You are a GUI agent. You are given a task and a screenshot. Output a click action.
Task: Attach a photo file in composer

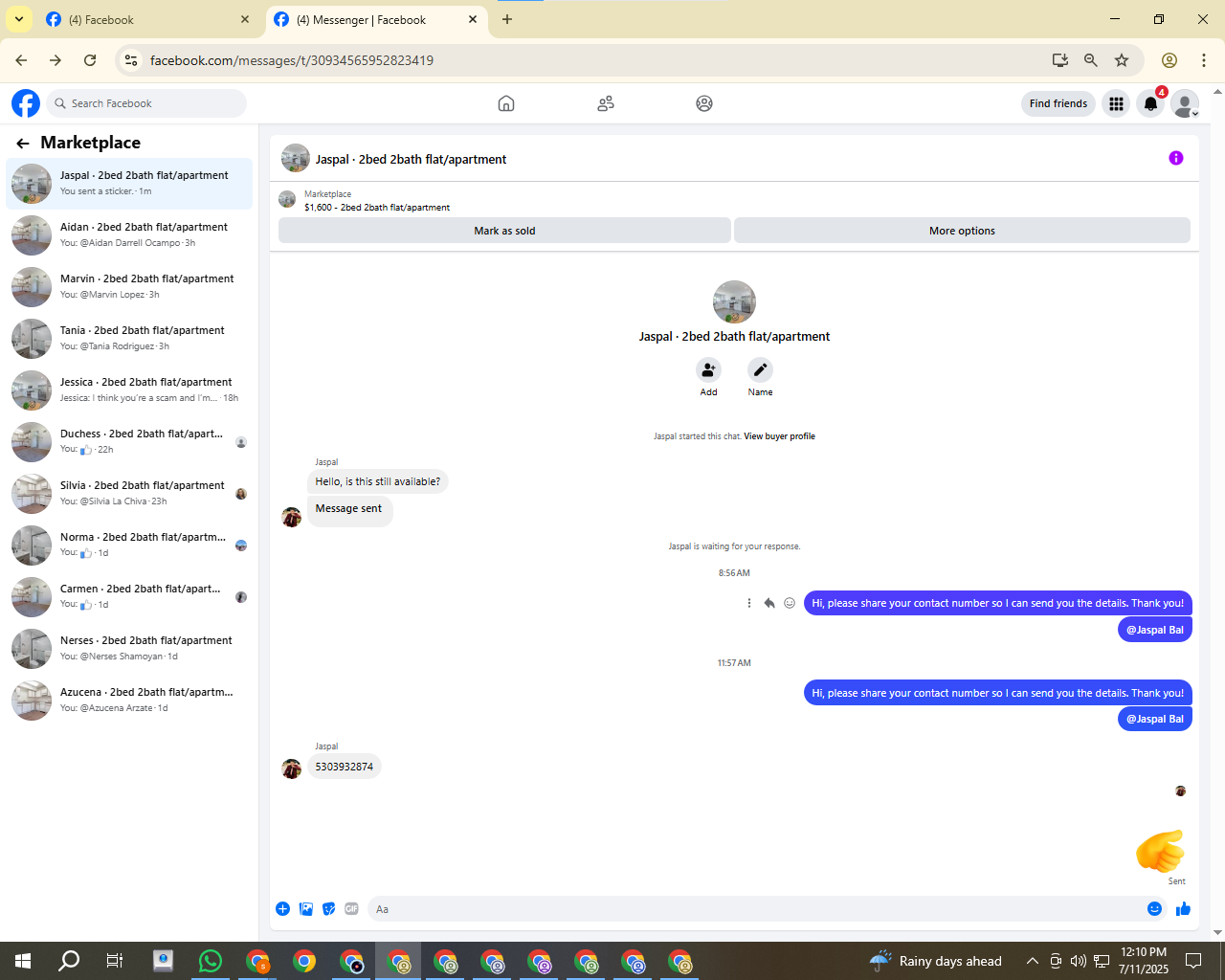(x=306, y=909)
